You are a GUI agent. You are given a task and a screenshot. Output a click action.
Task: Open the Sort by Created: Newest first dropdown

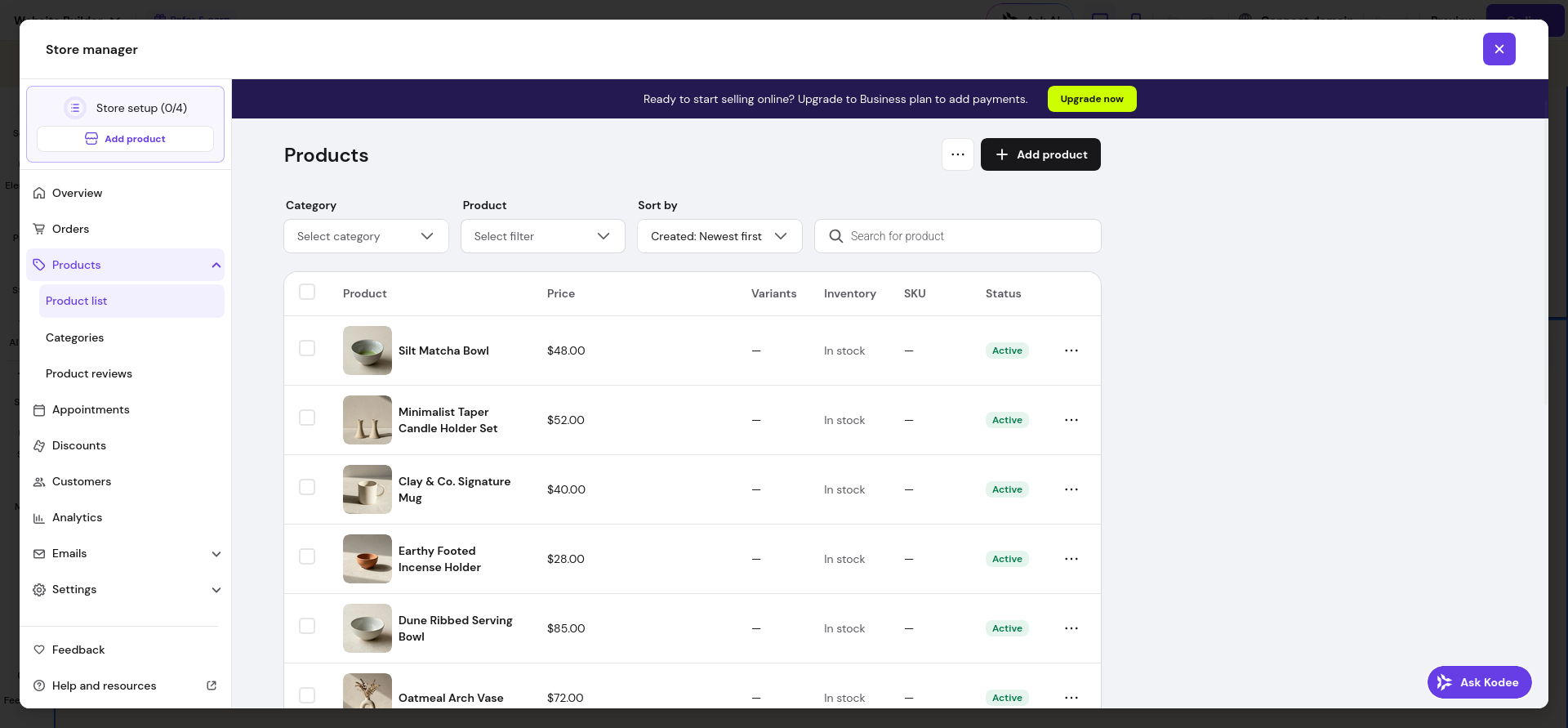pos(719,236)
